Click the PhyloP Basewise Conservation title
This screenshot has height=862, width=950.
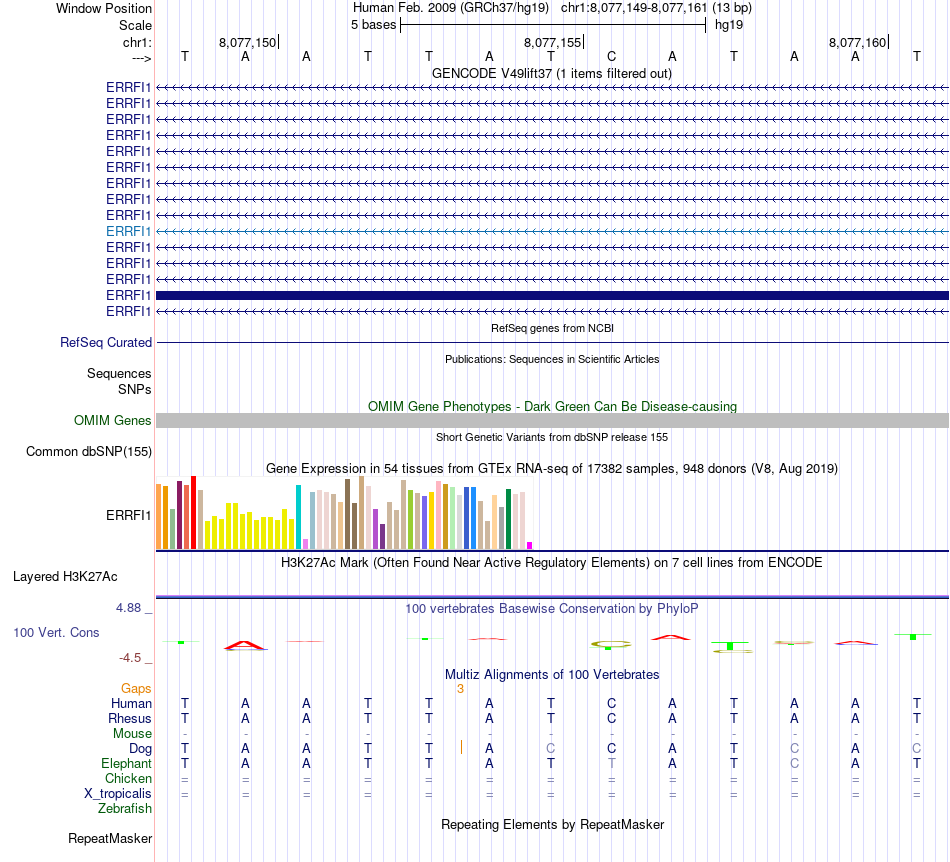point(552,608)
